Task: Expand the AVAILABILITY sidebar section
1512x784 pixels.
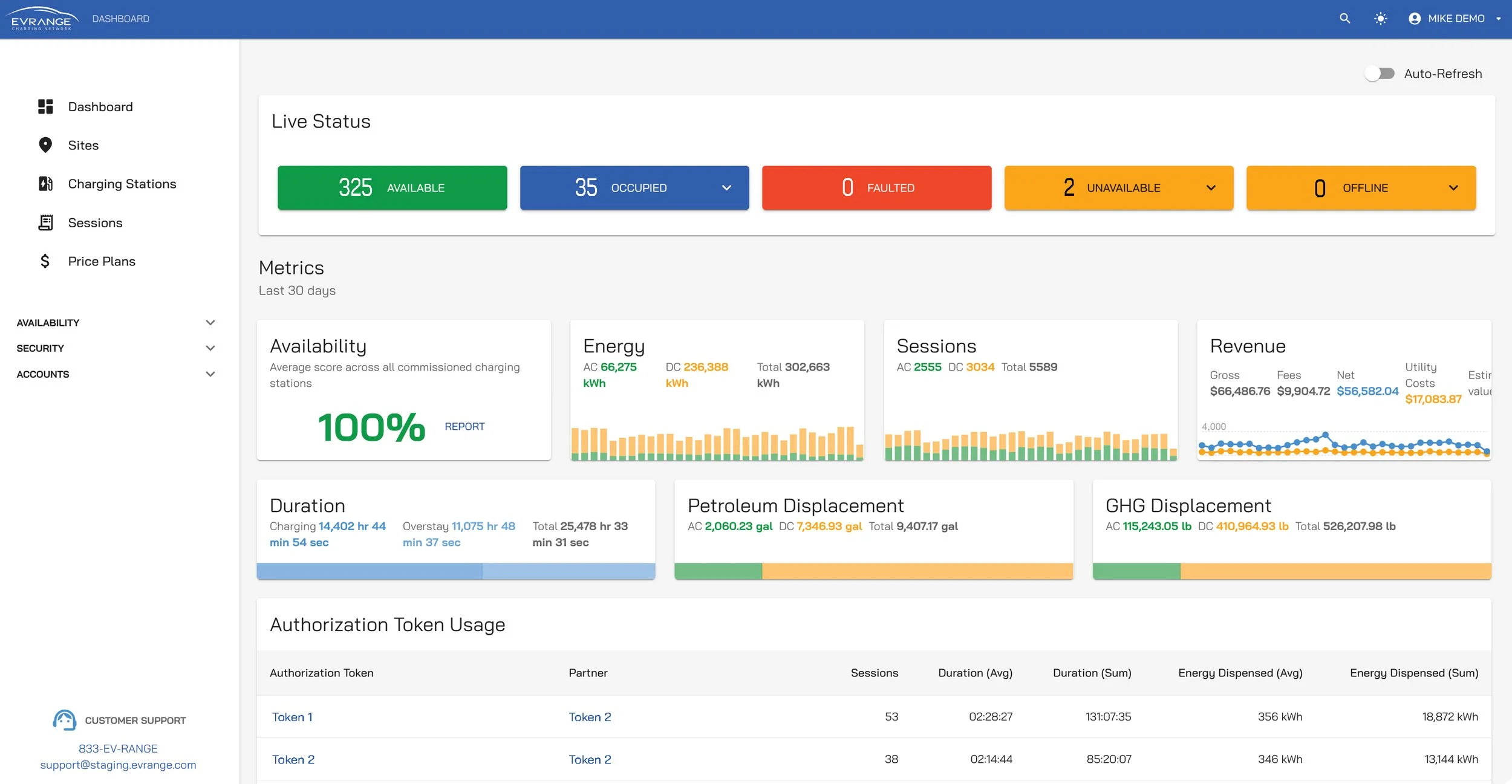Action: click(x=116, y=323)
